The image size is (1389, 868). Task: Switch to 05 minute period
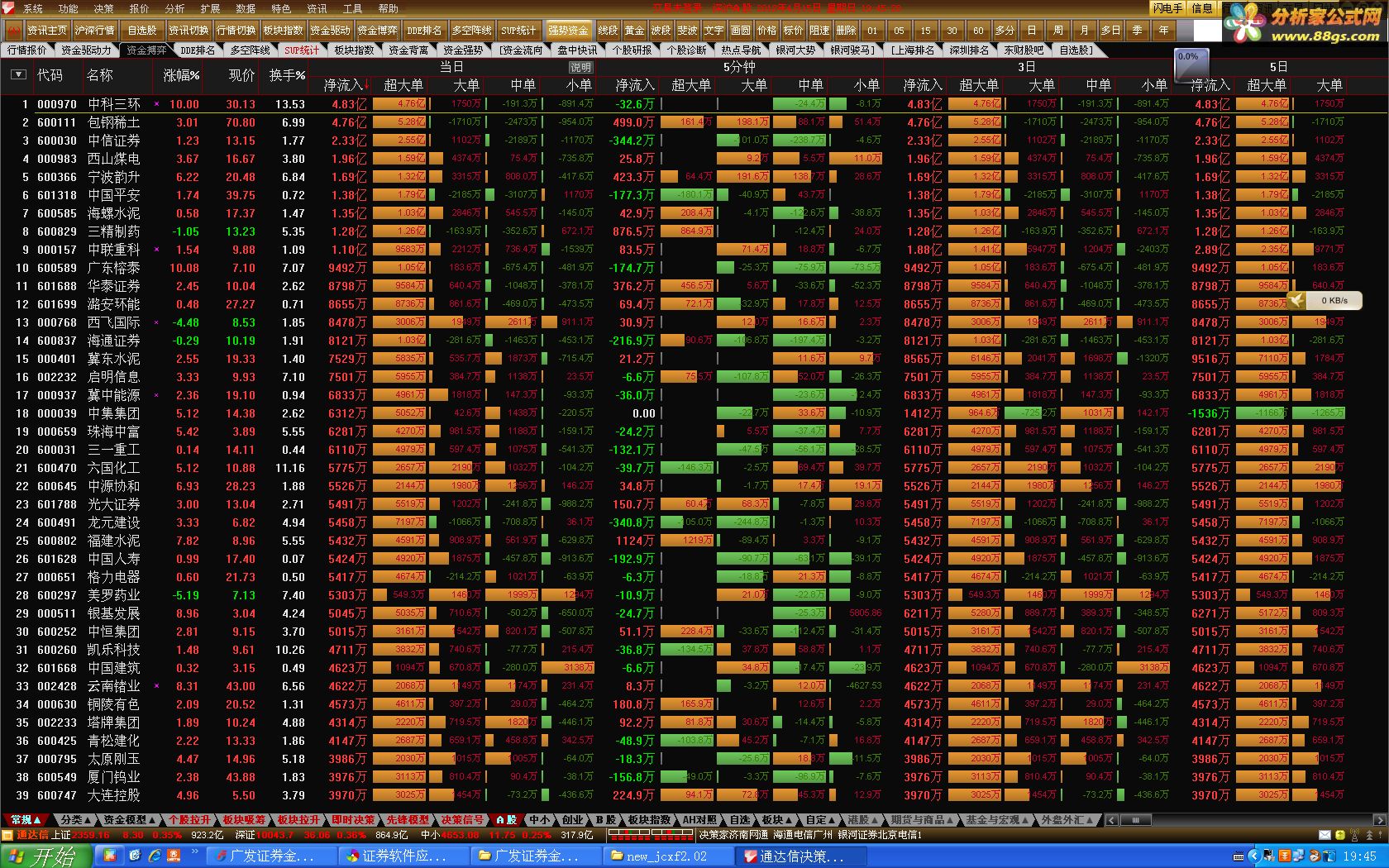[899, 31]
